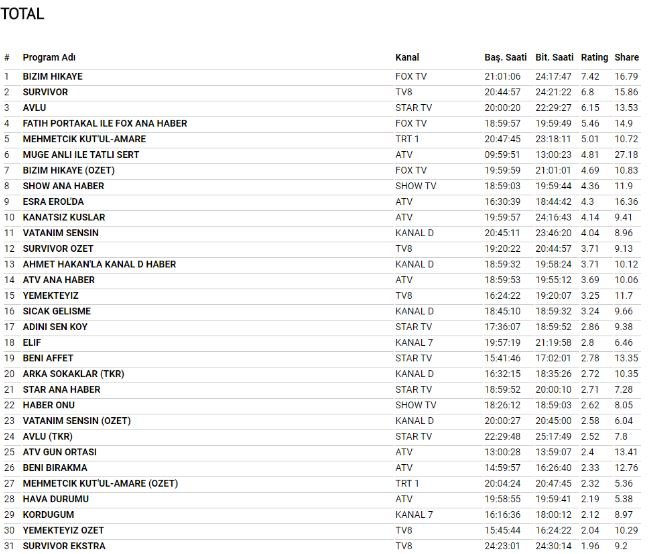Click the 16.79 share value
Image resolution: width=652 pixels, height=554 pixels.
[626, 77]
